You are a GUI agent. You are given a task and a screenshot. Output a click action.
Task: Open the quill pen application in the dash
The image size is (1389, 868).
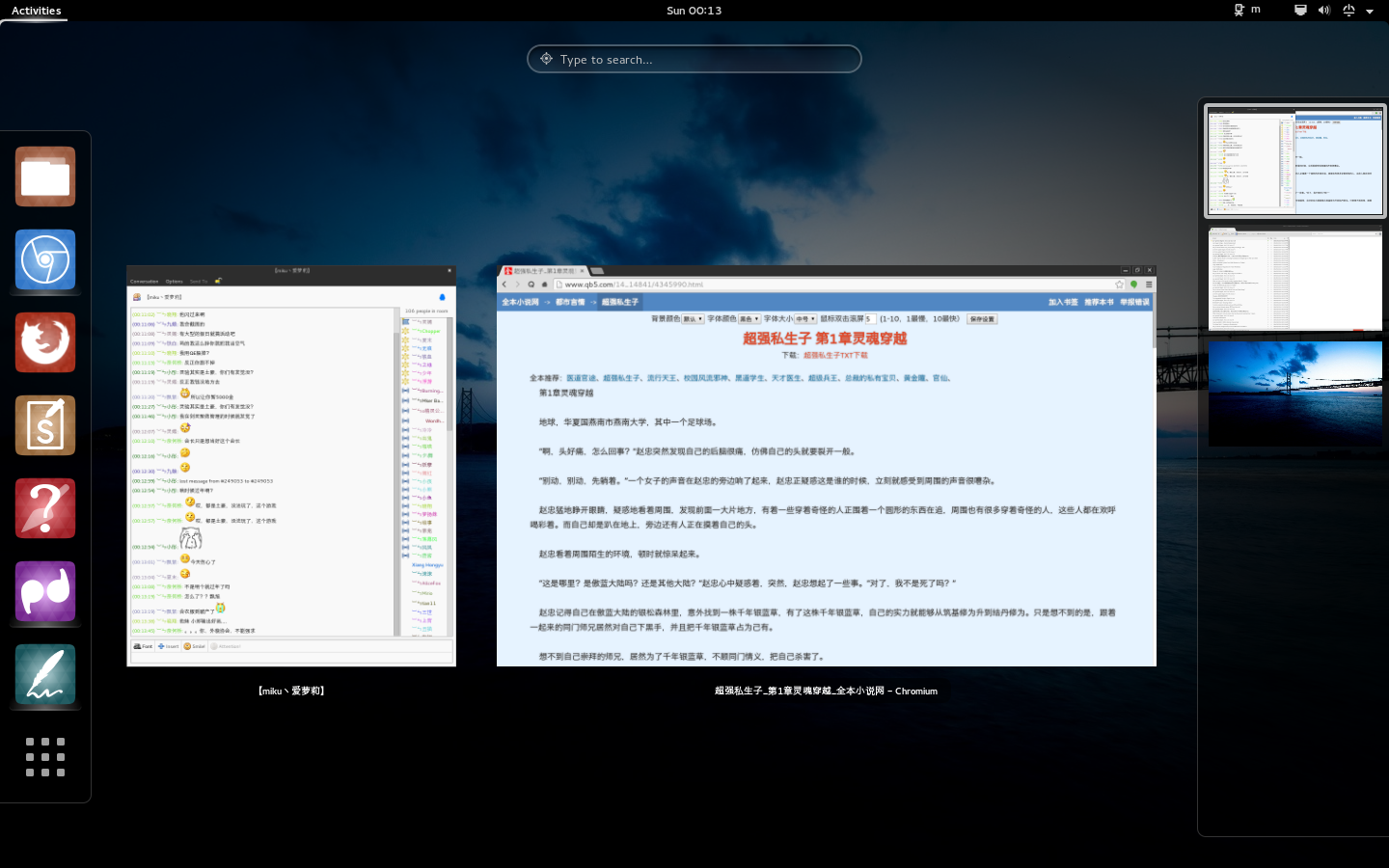(x=45, y=674)
